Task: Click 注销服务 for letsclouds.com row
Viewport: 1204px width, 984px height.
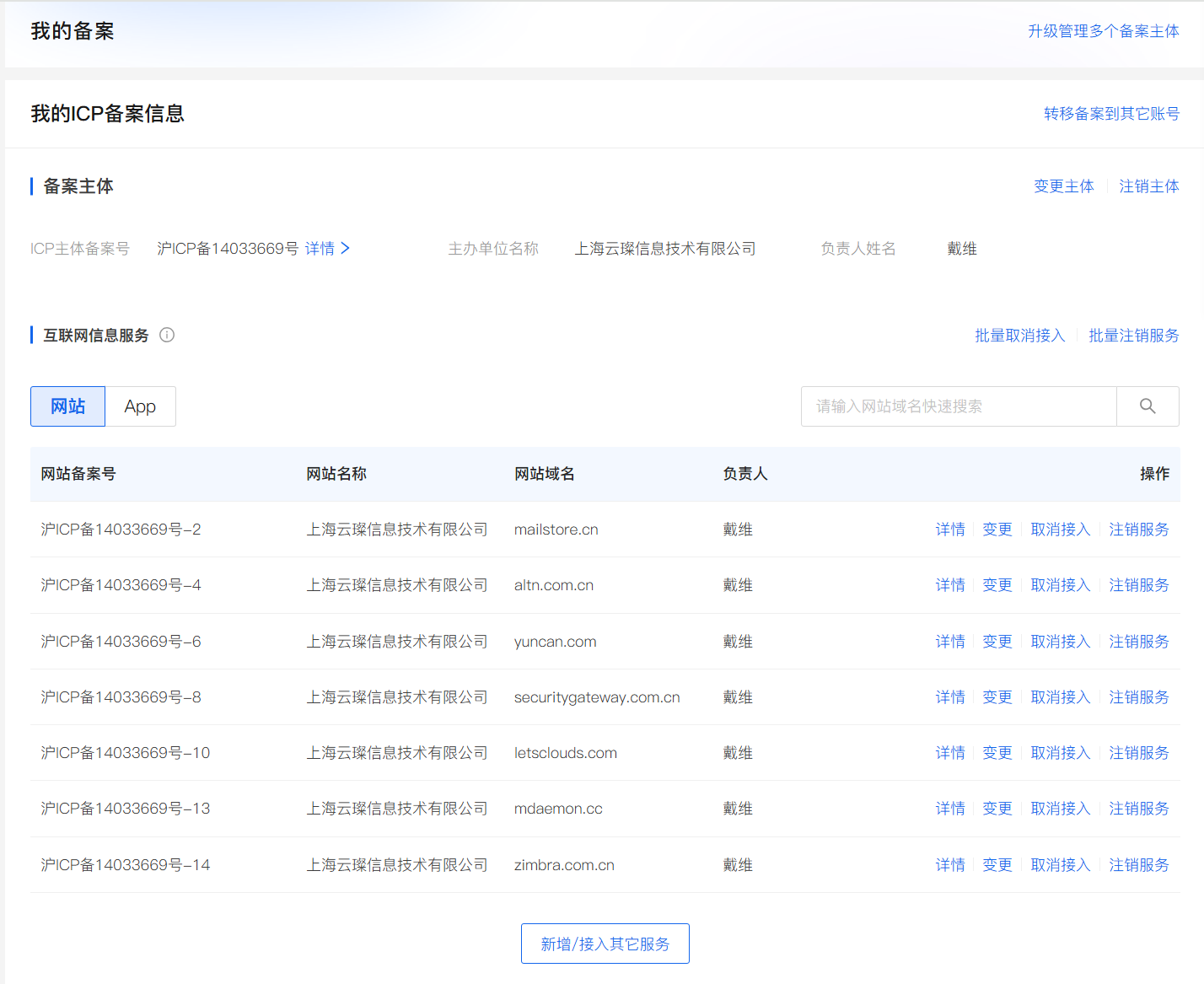Action: pyautogui.click(x=1139, y=753)
